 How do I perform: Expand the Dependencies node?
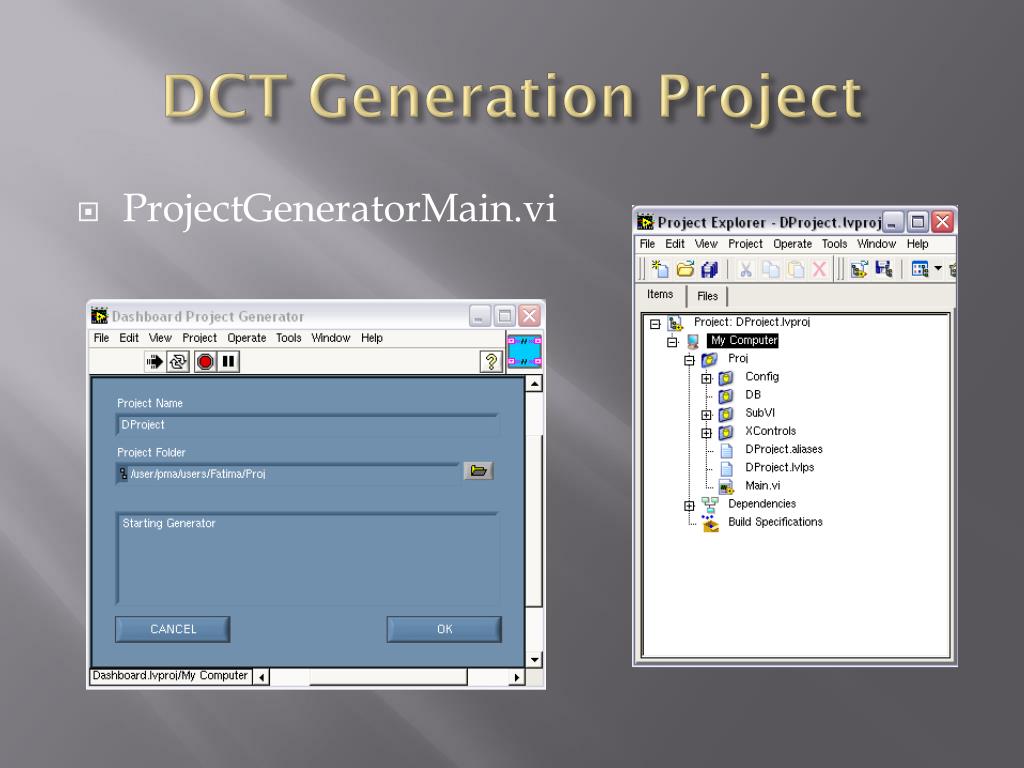click(x=690, y=505)
